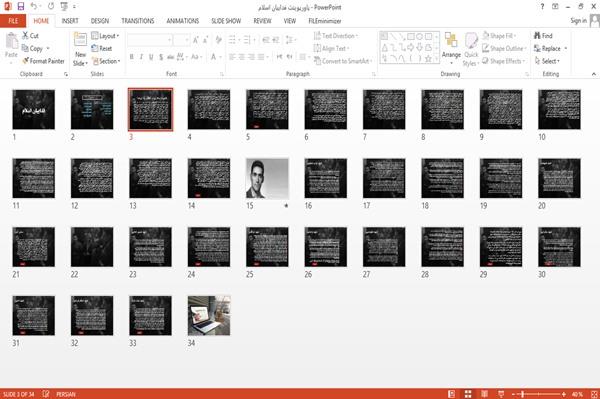
Task: Switch to the DESIGN tab
Action: (x=99, y=21)
